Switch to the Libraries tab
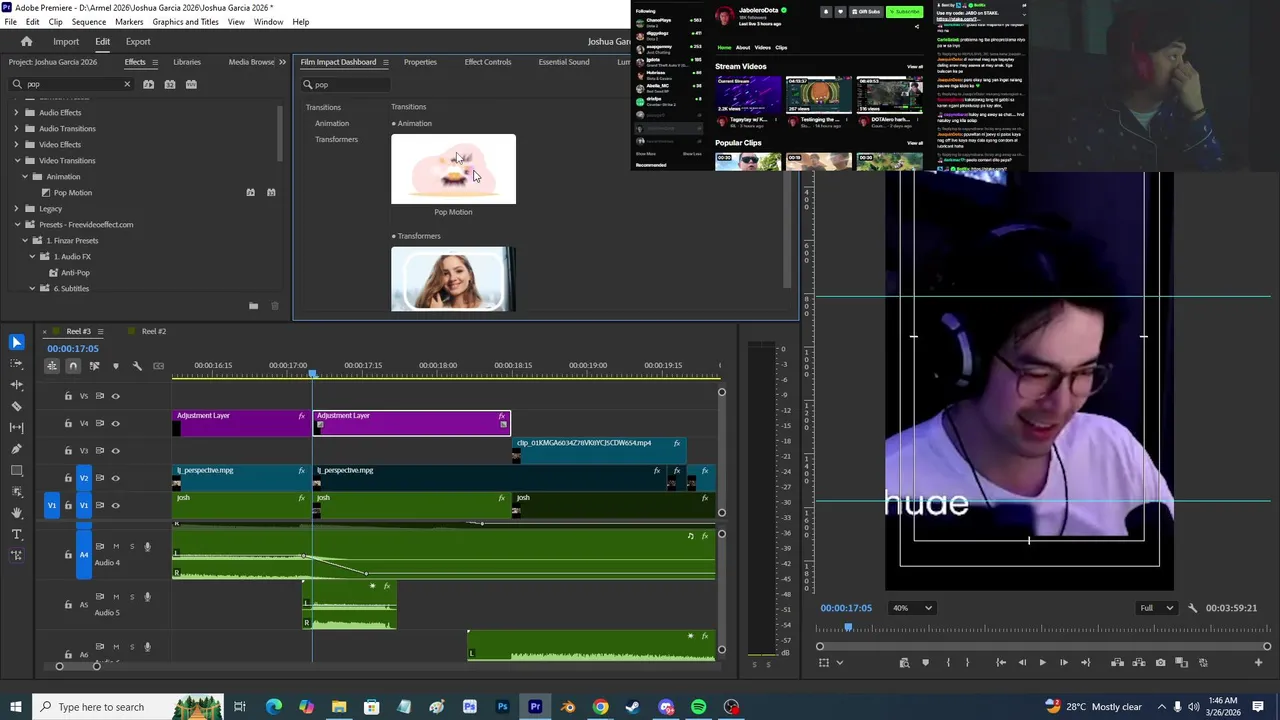1280x720 pixels. [187, 62]
